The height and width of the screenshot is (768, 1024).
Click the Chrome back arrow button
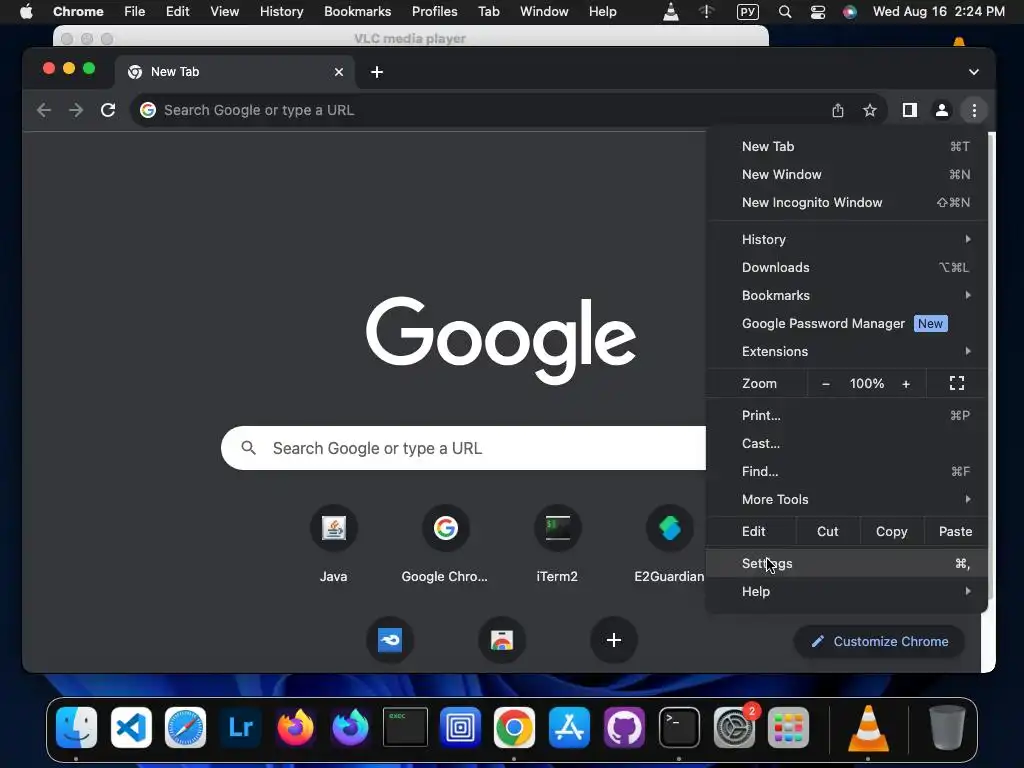(x=44, y=110)
